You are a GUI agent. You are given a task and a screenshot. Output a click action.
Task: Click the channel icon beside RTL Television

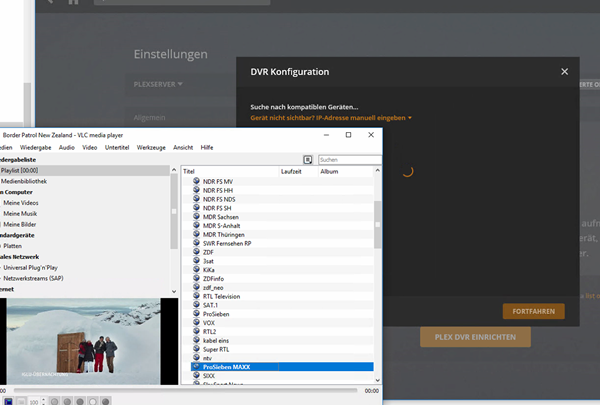click(x=196, y=296)
